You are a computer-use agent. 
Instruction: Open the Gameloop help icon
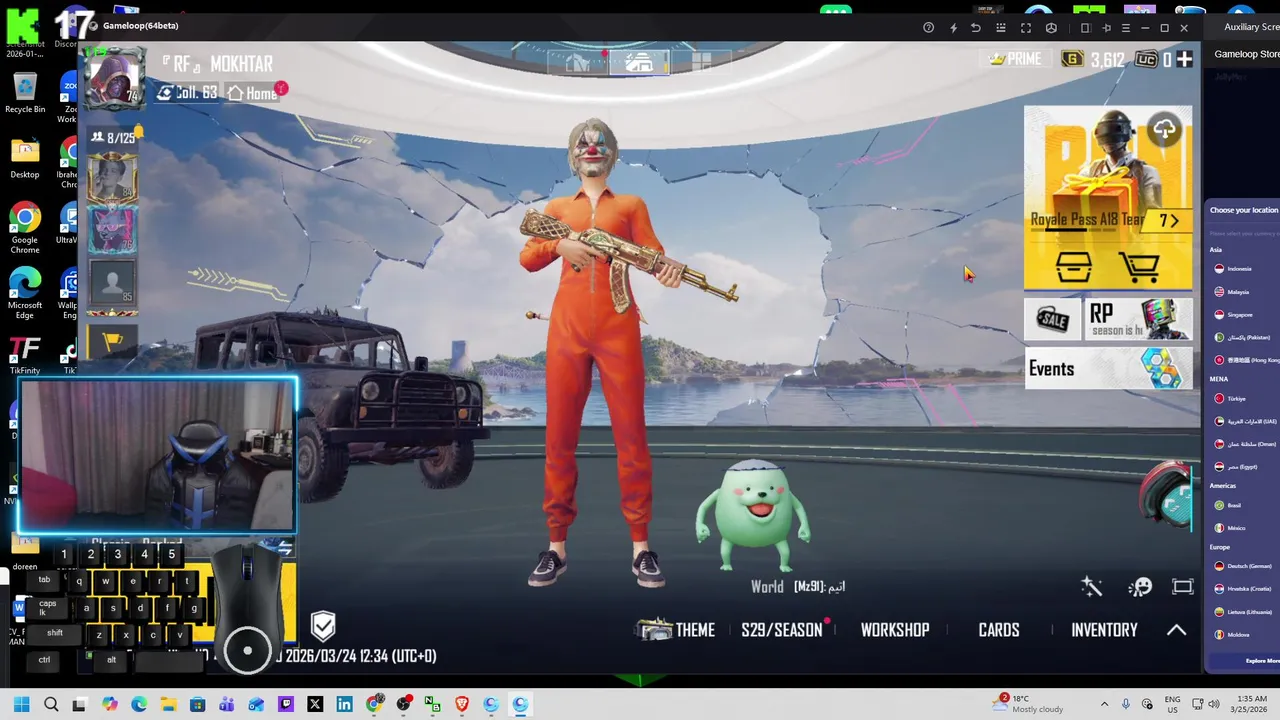(929, 28)
